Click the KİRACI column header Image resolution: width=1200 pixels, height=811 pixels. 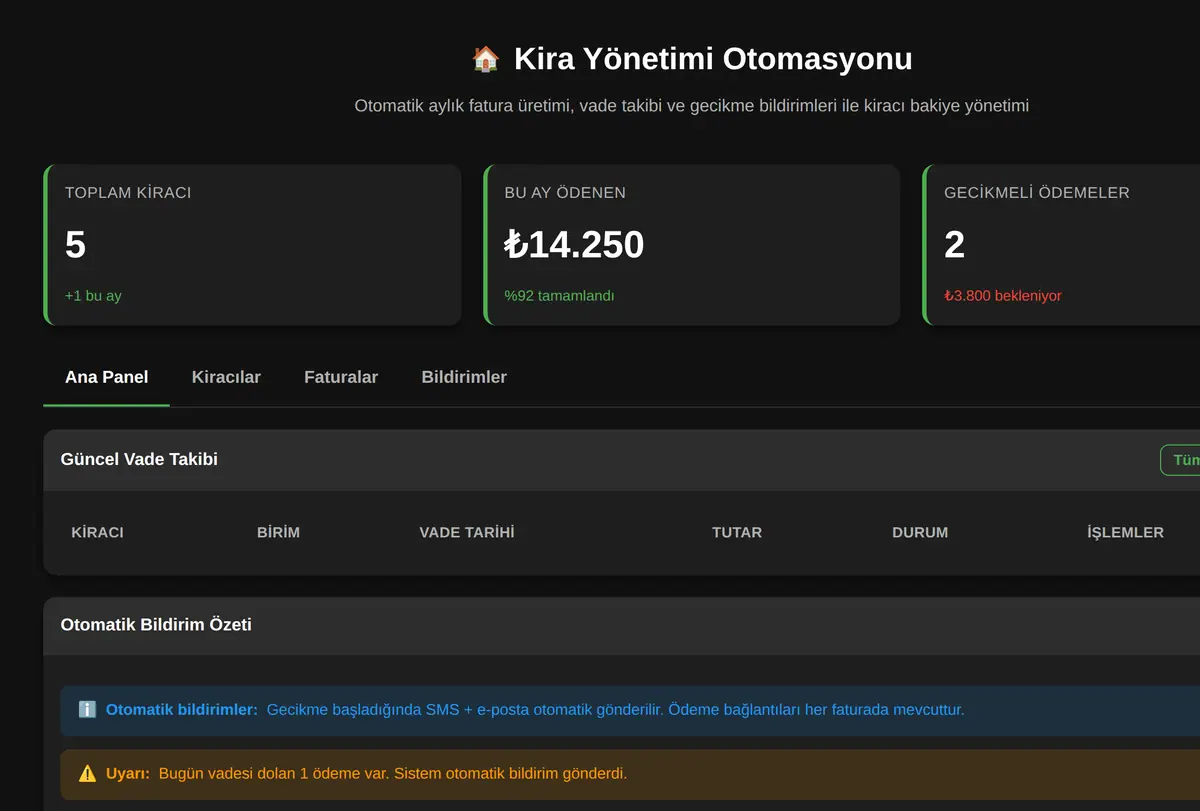(98, 533)
